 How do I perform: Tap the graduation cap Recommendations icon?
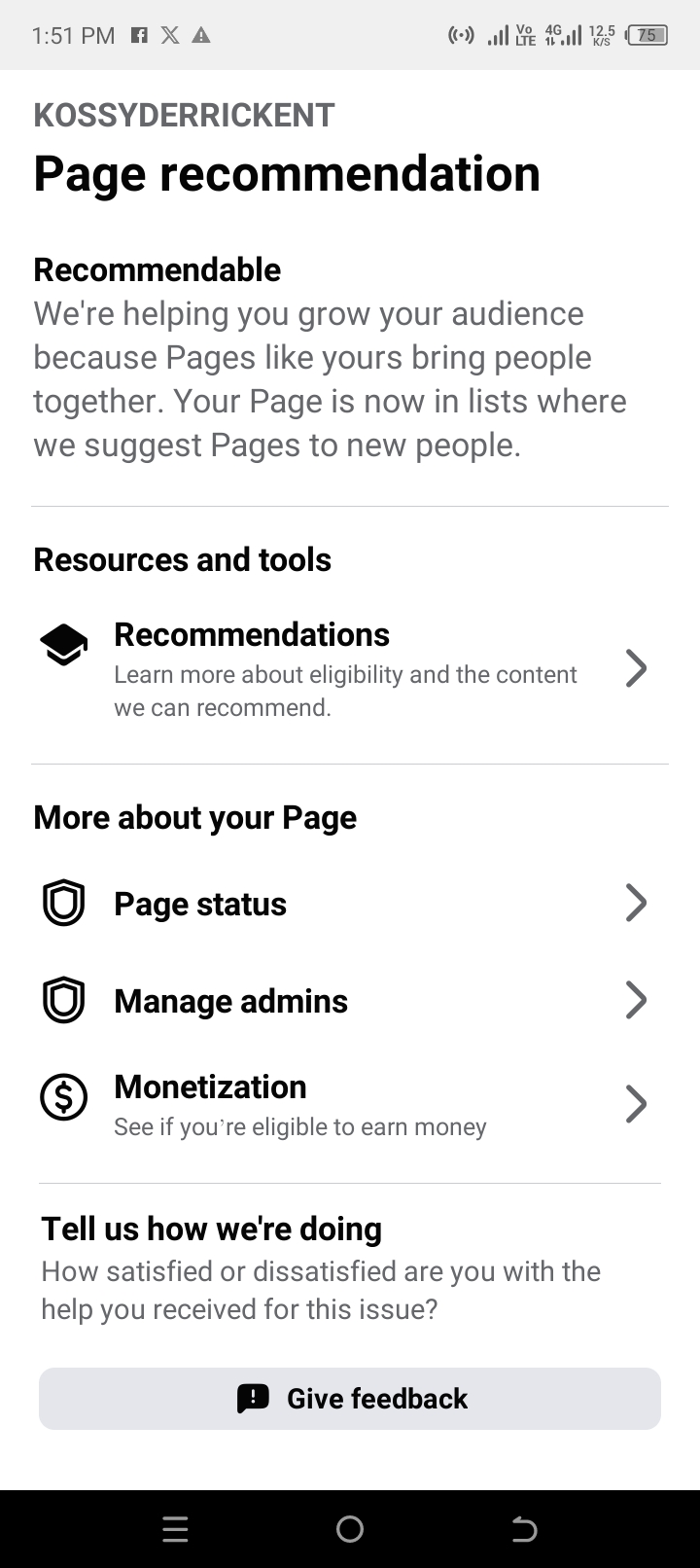pos(63,644)
